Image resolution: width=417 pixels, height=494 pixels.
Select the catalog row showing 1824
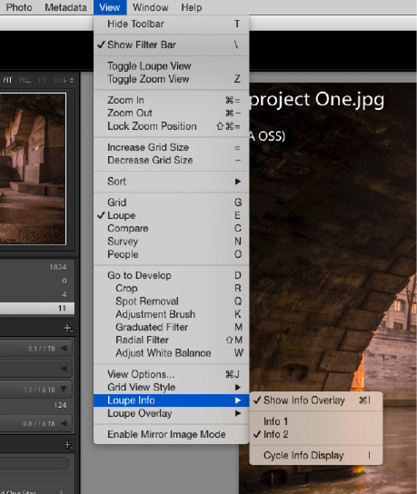click(37, 267)
